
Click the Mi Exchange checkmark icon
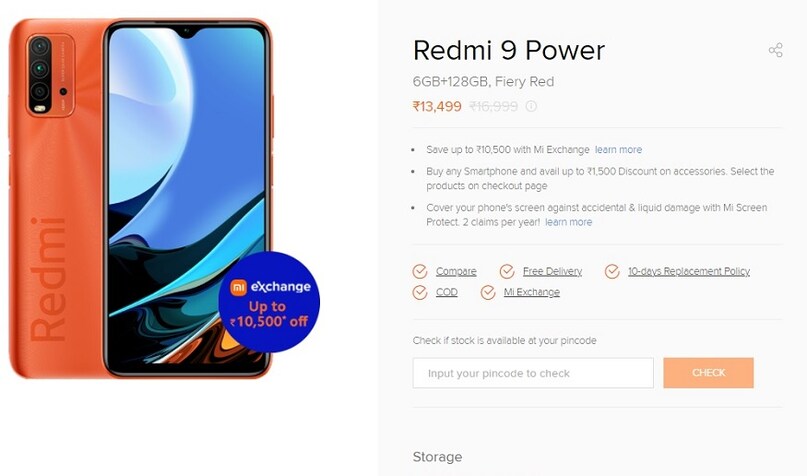(488, 292)
